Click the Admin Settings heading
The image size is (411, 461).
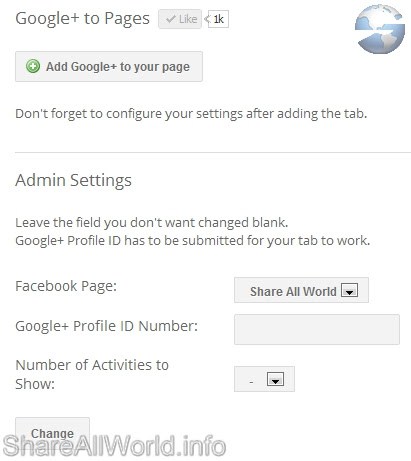coord(73,180)
